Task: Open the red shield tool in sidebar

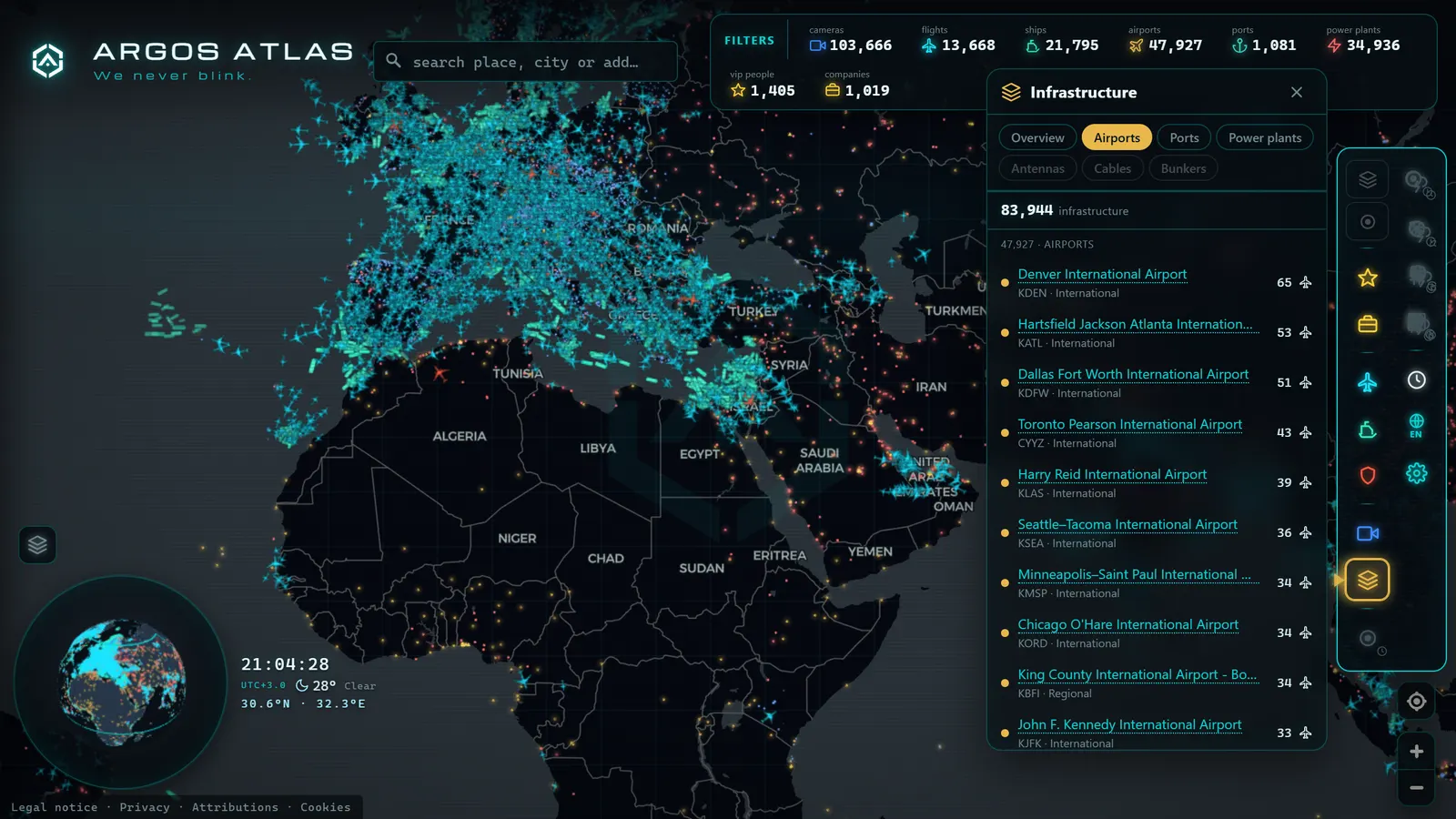Action: (1367, 475)
